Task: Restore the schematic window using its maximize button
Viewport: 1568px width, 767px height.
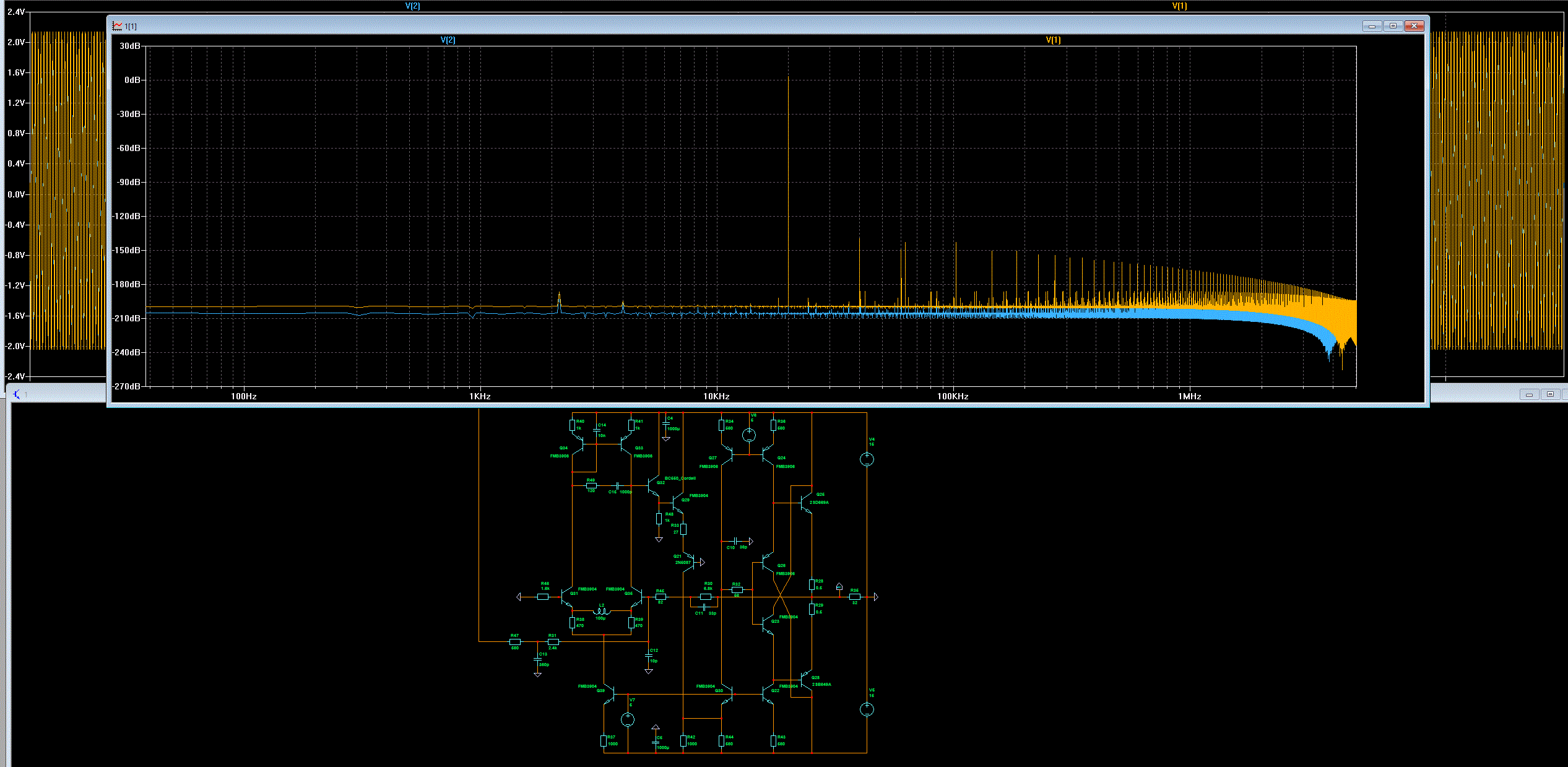Action: coord(1550,394)
